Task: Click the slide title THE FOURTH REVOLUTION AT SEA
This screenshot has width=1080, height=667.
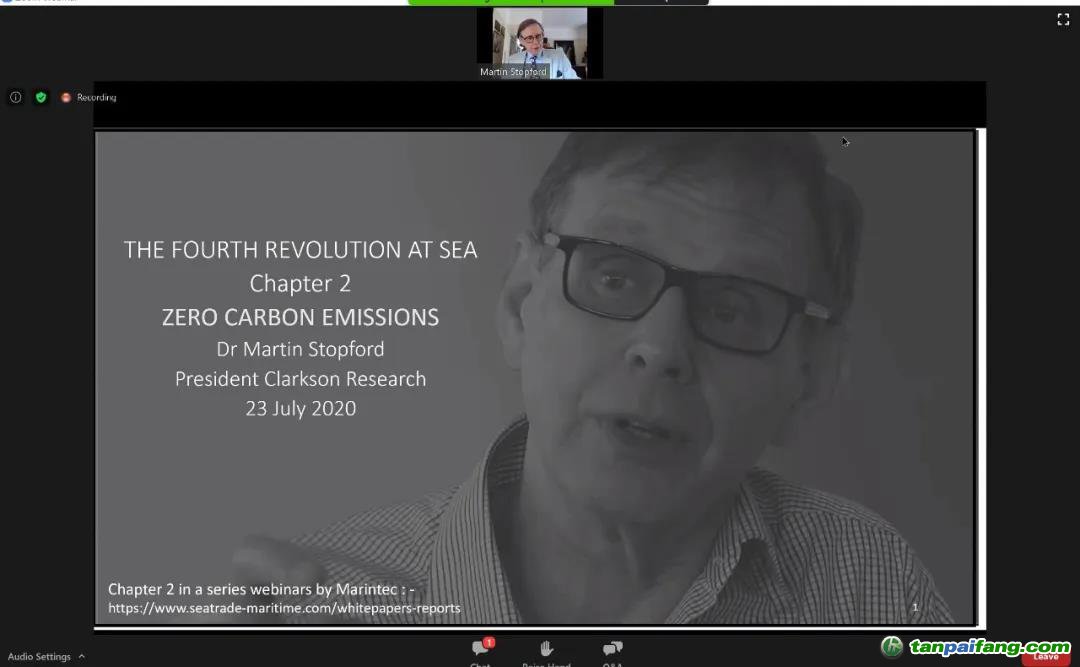Action: tap(300, 250)
